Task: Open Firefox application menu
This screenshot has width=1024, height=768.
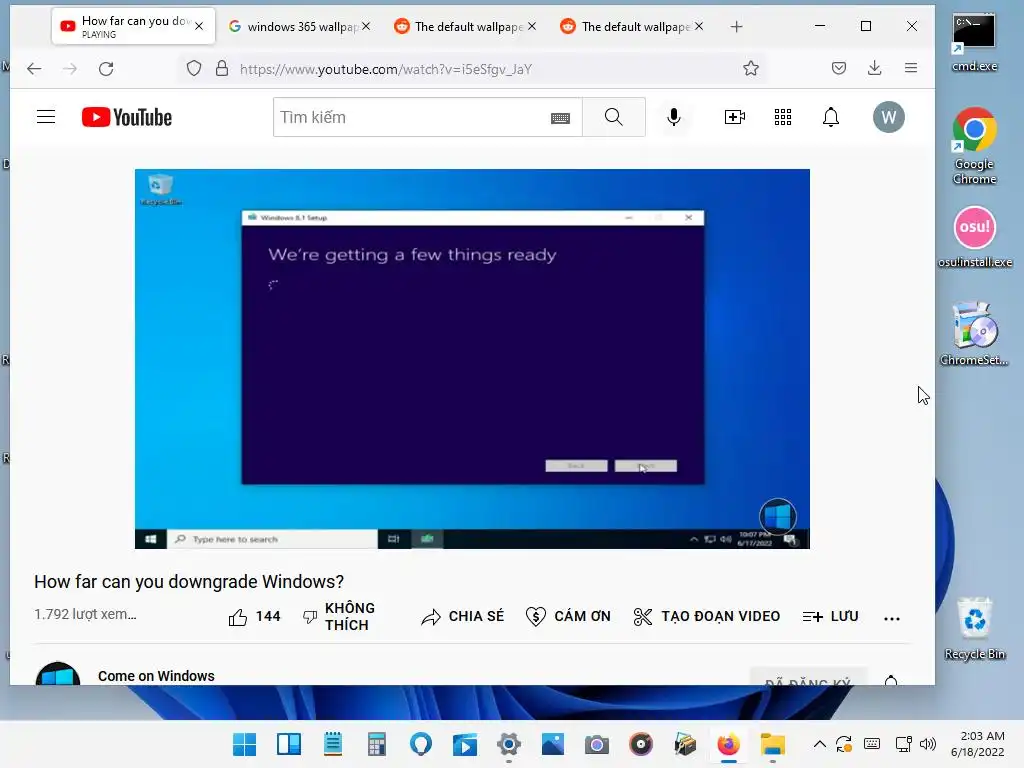Action: click(x=911, y=68)
